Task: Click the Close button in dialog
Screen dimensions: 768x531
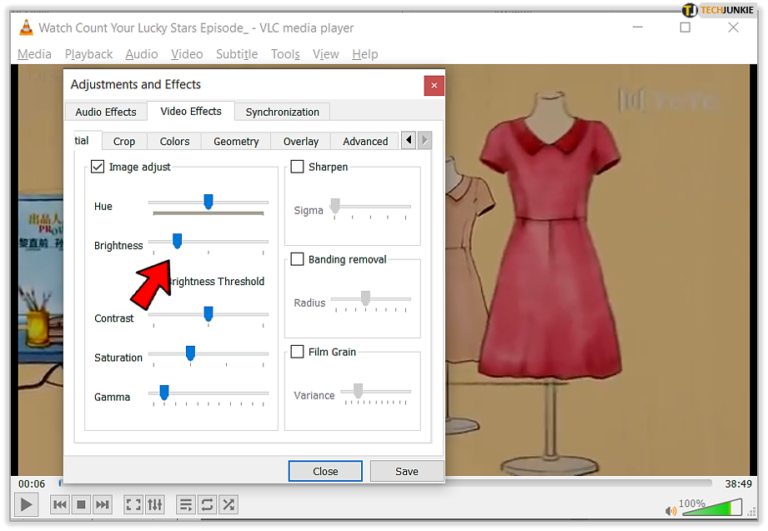Action: coord(325,471)
